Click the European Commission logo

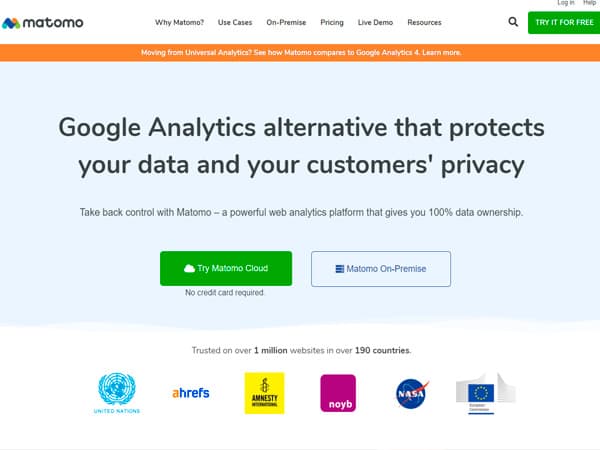pyautogui.click(x=485, y=394)
